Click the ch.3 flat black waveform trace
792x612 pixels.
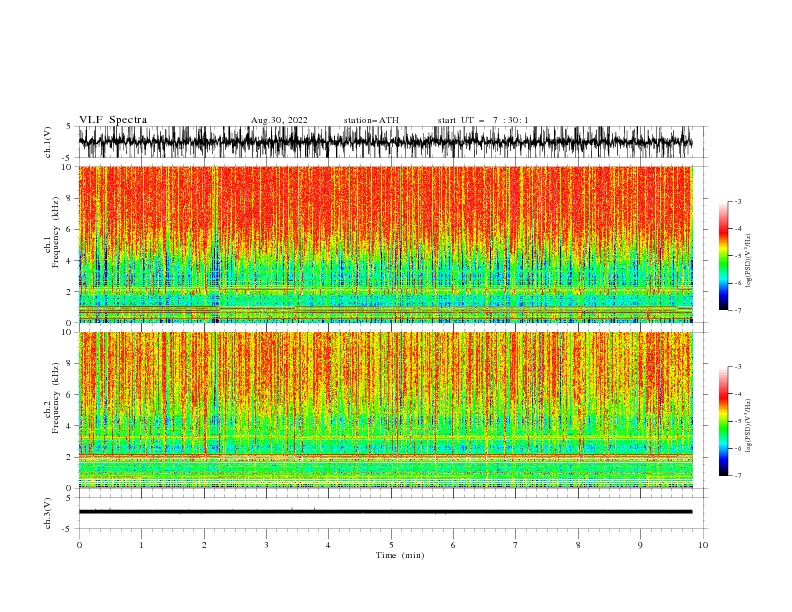point(385,512)
